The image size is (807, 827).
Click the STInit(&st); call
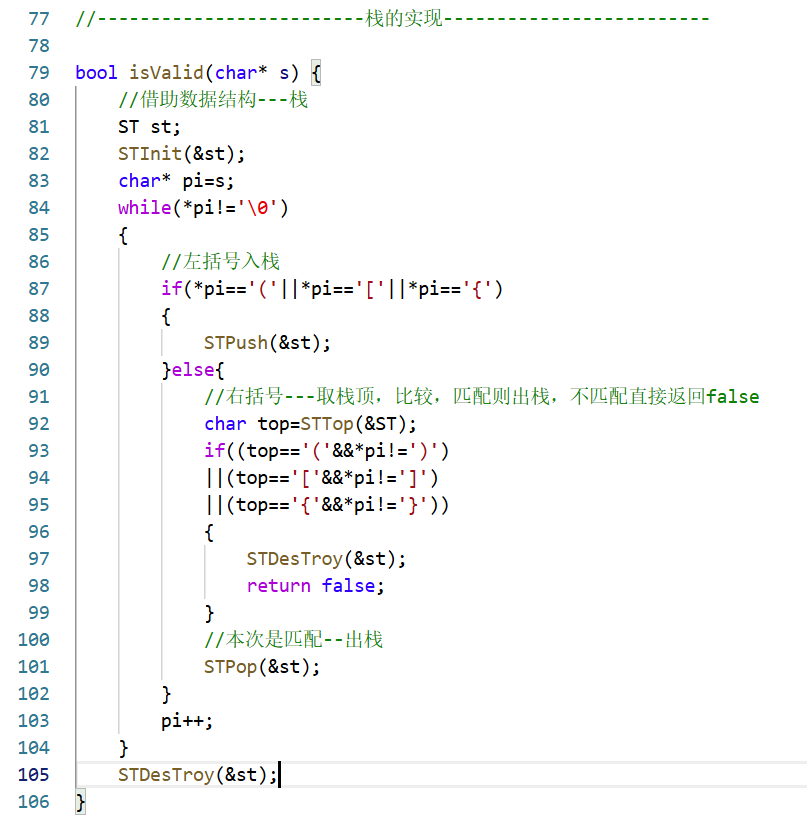click(x=181, y=153)
